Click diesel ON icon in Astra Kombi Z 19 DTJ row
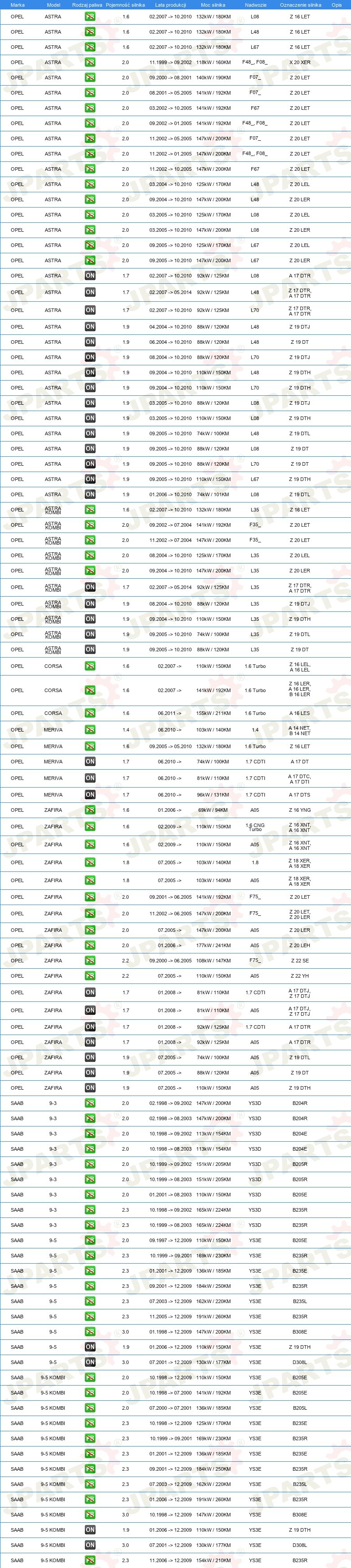The image size is (351, 1568). pos(90,604)
